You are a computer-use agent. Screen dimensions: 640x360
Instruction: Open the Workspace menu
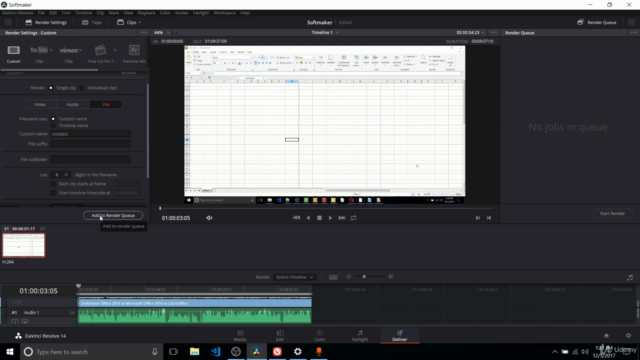pyautogui.click(x=224, y=13)
